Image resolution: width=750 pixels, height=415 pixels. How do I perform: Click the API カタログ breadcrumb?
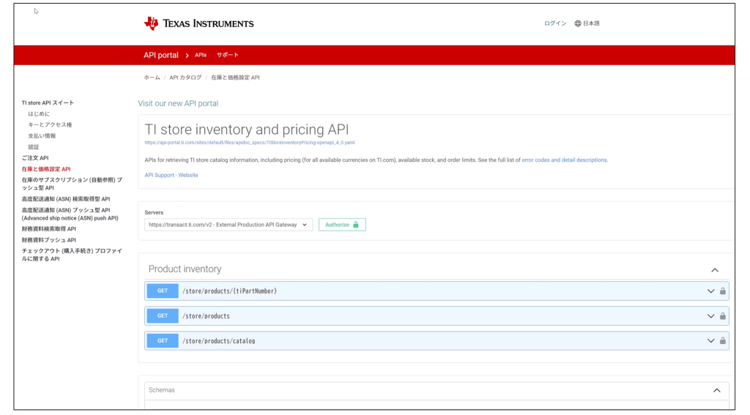click(x=186, y=77)
